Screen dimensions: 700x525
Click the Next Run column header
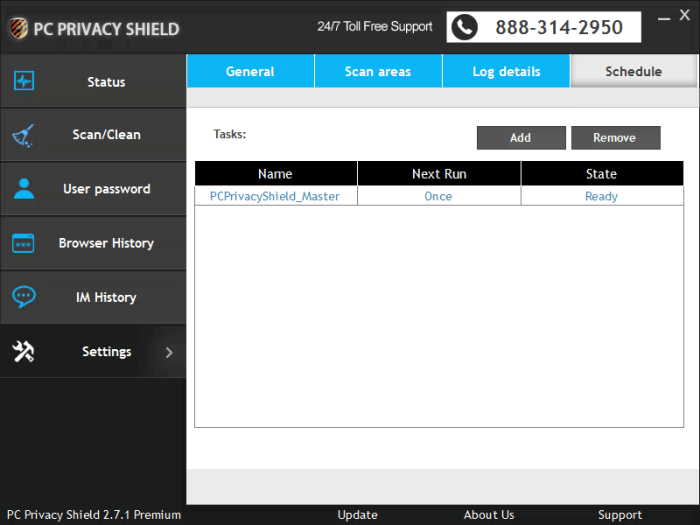(439, 174)
